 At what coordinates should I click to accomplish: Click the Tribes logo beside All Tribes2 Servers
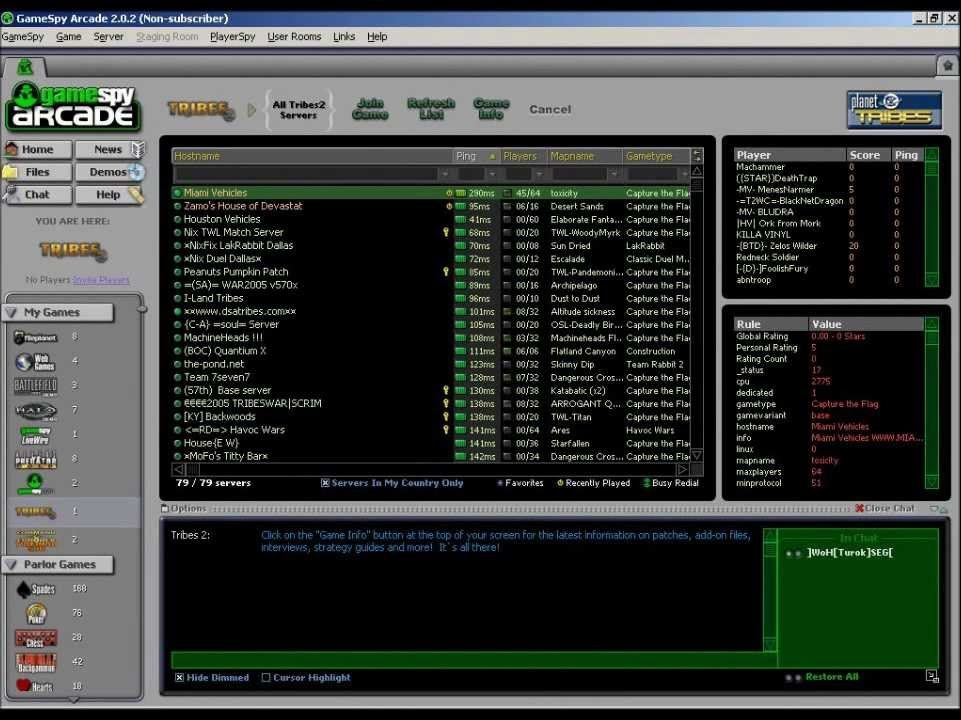coord(200,110)
